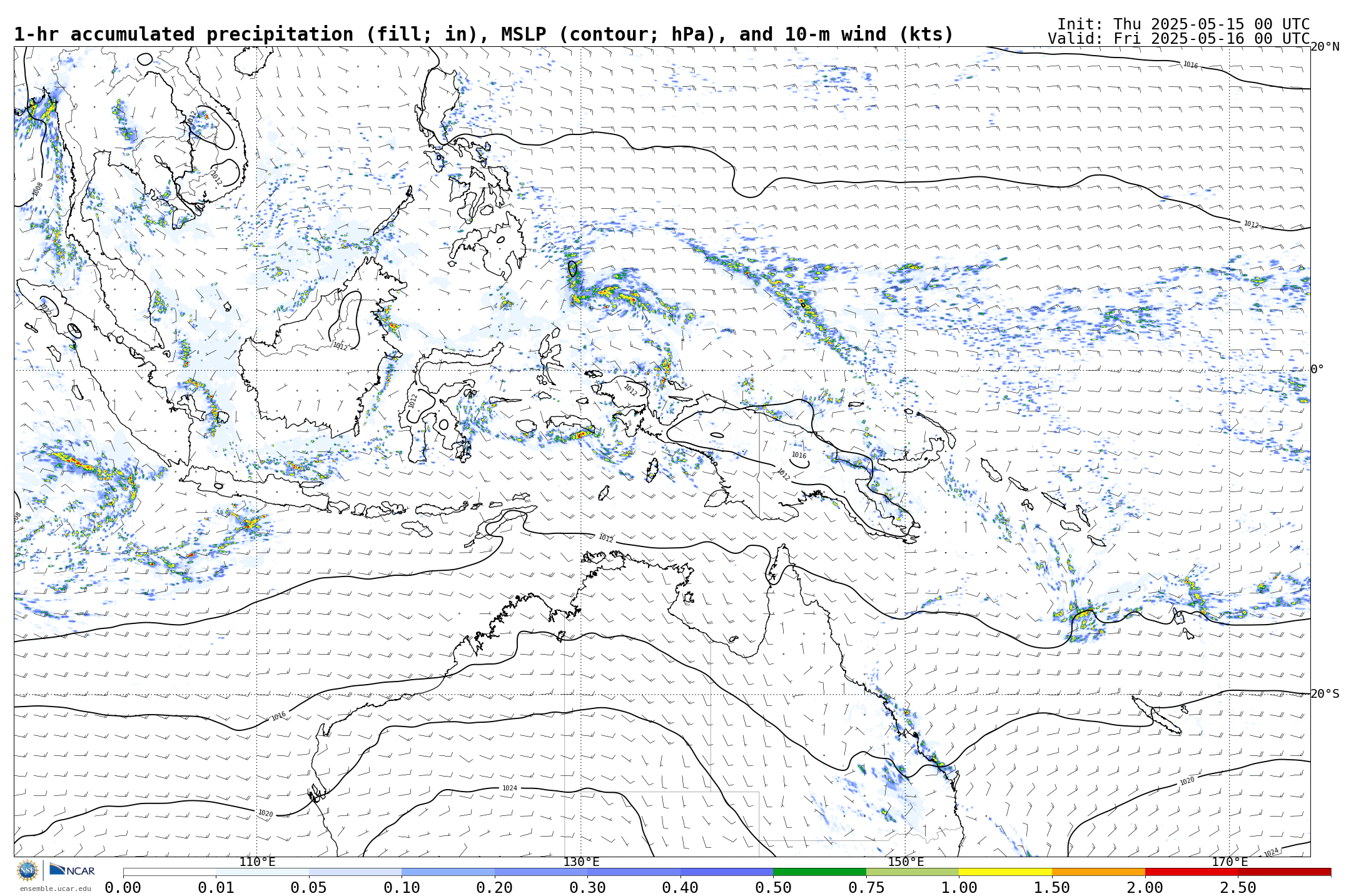Click the Valid Fri 2025-05-16 00 UTC text

pos(1178,39)
